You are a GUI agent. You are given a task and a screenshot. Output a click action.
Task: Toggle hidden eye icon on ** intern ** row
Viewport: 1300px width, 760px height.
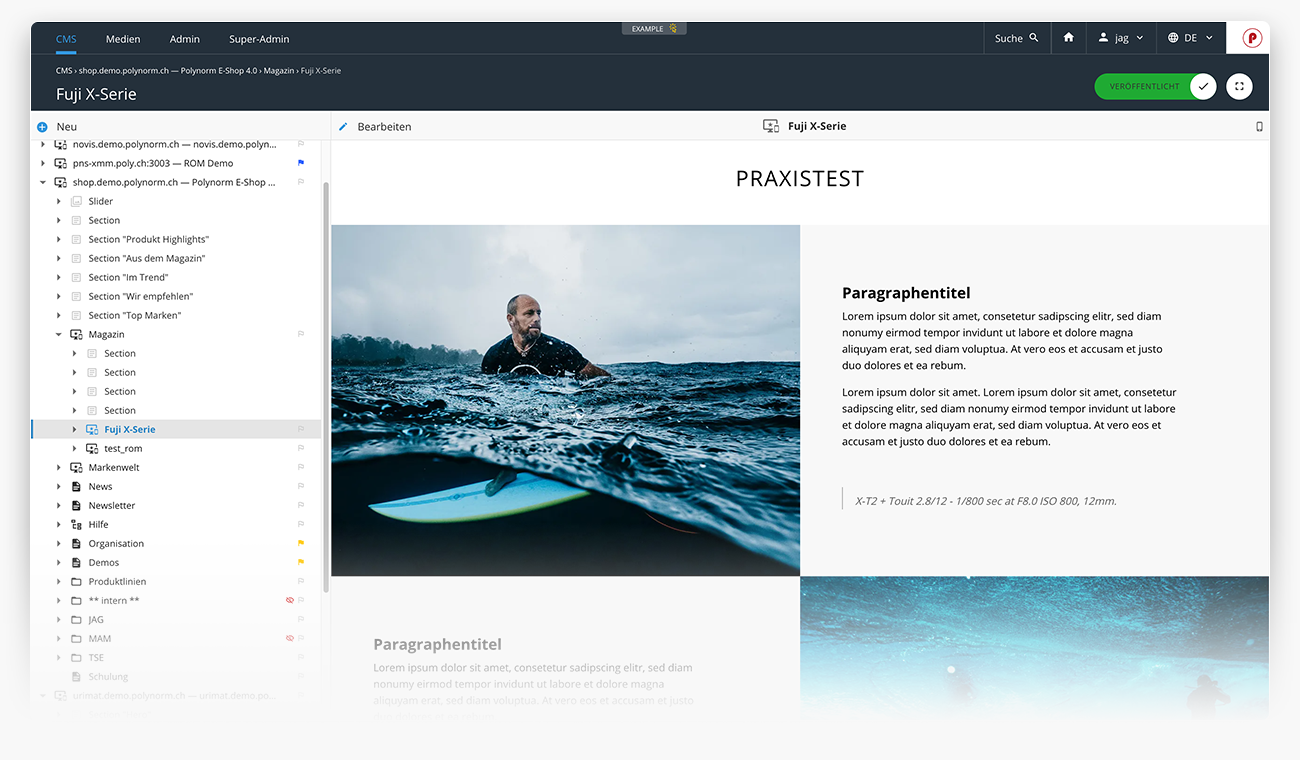pyautogui.click(x=289, y=600)
